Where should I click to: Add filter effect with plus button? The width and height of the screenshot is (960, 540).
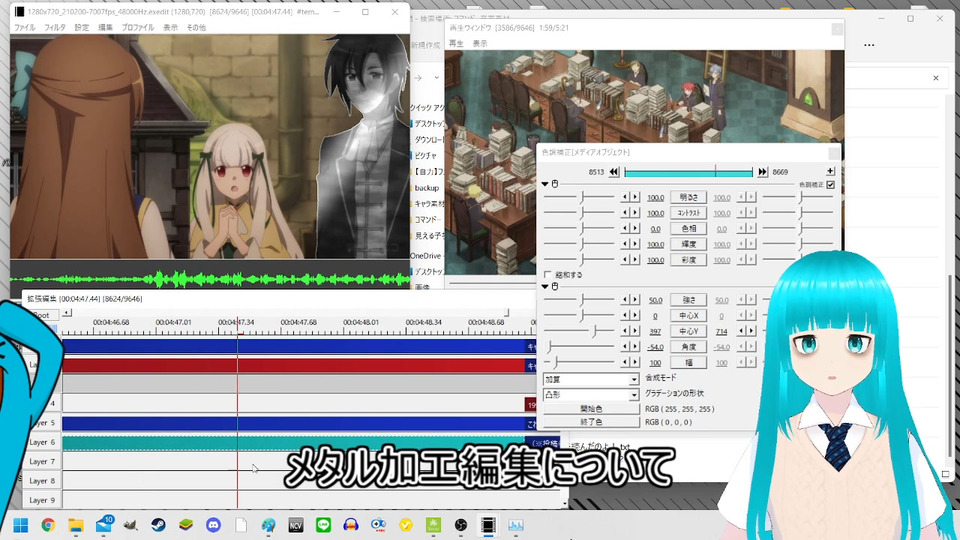click(830, 171)
